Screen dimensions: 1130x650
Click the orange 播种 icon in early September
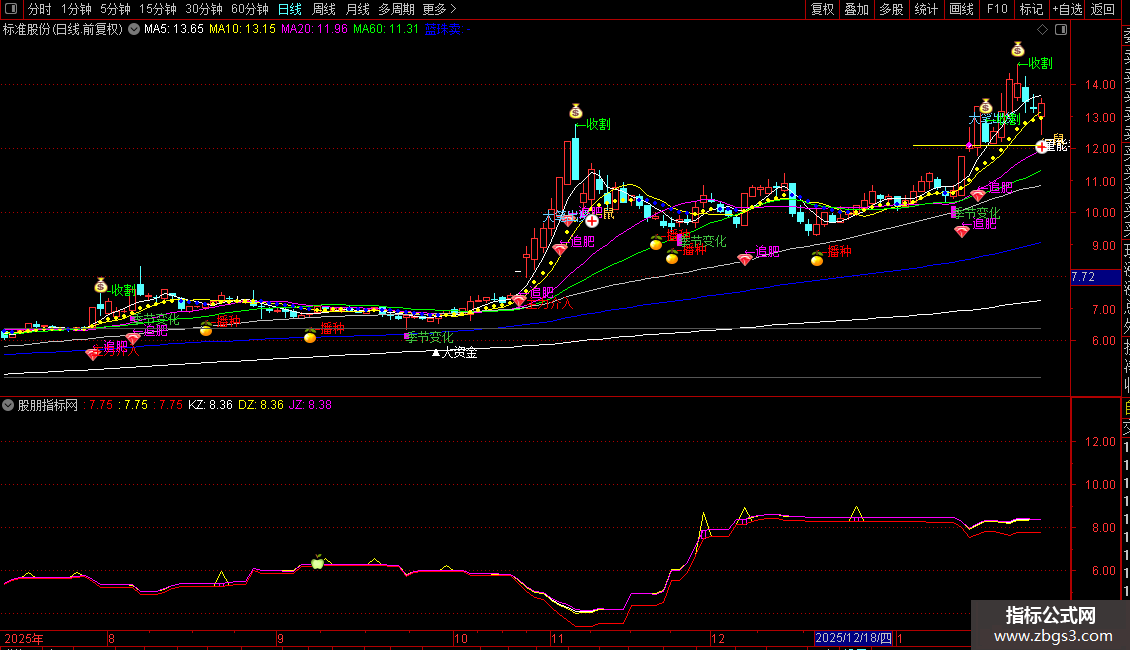(x=310, y=336)
